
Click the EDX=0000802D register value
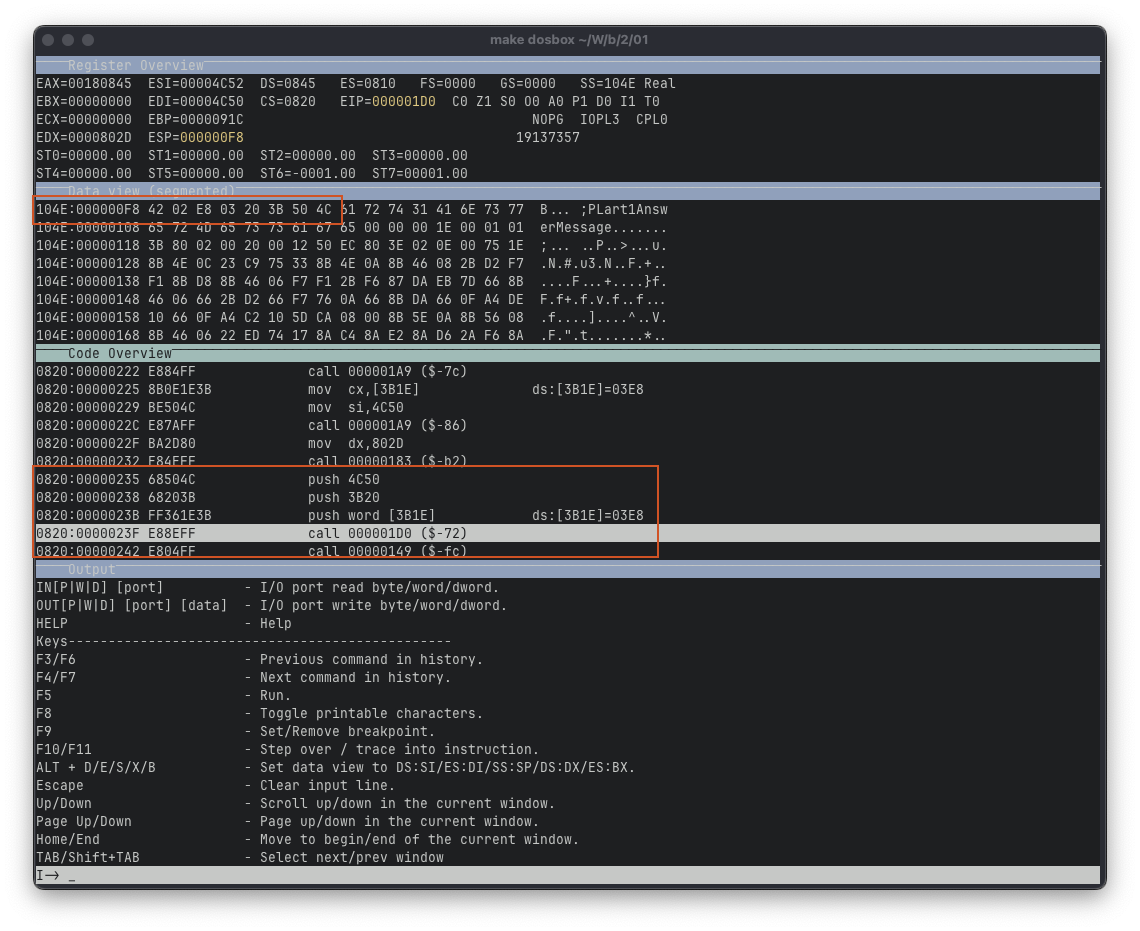click(x=84, y=137)
